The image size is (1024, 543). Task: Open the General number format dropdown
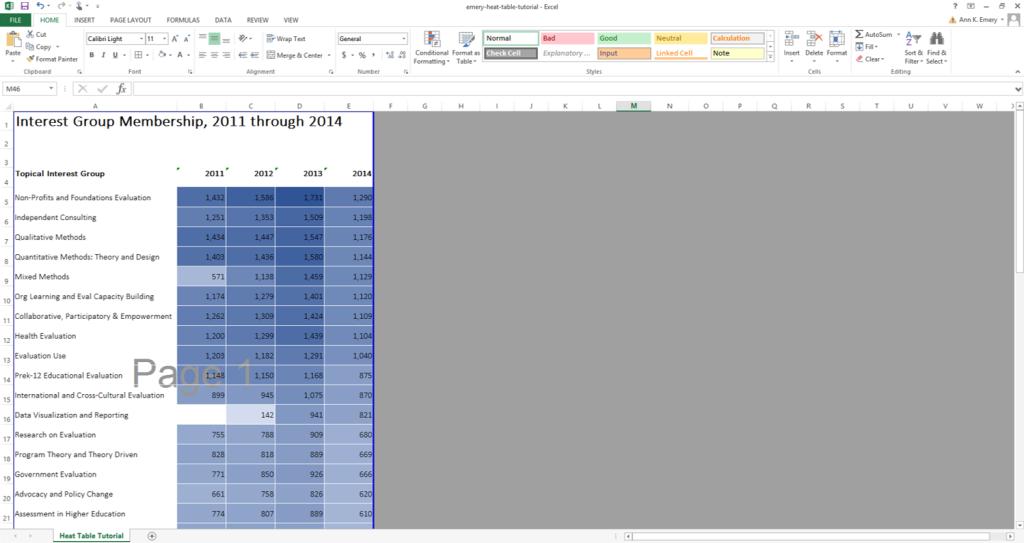coord(404,39)
